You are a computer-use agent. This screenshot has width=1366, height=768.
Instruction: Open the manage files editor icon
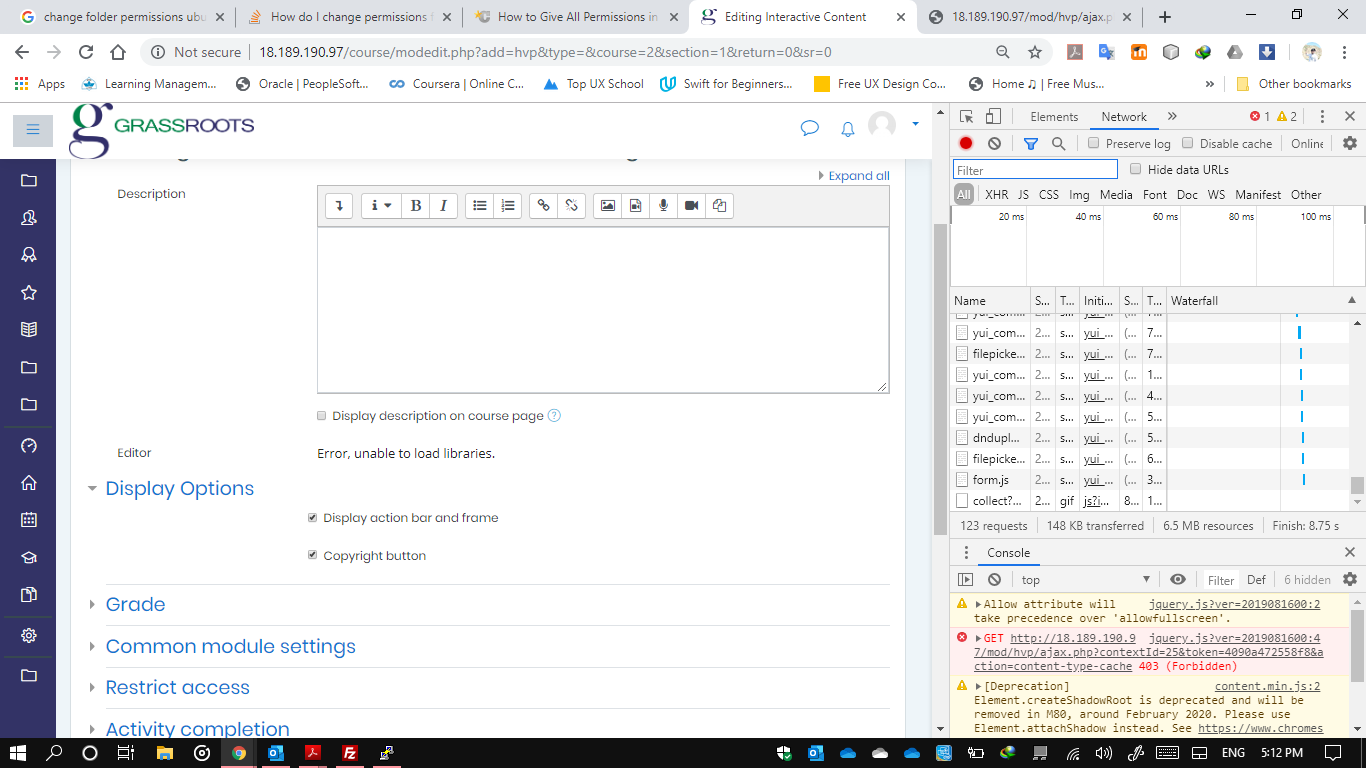(719, 205)
